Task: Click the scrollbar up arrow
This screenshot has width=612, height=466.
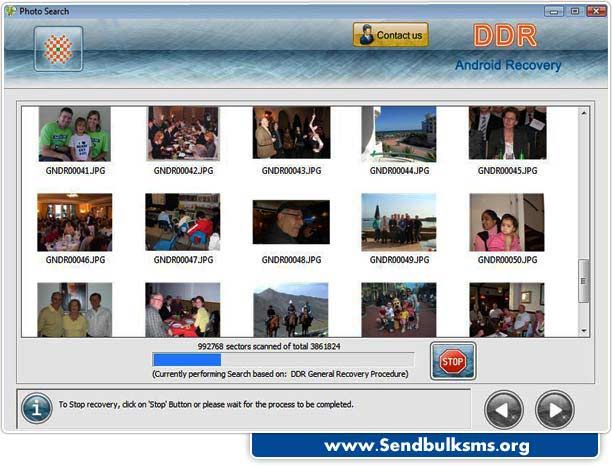Action: (584, 113)
